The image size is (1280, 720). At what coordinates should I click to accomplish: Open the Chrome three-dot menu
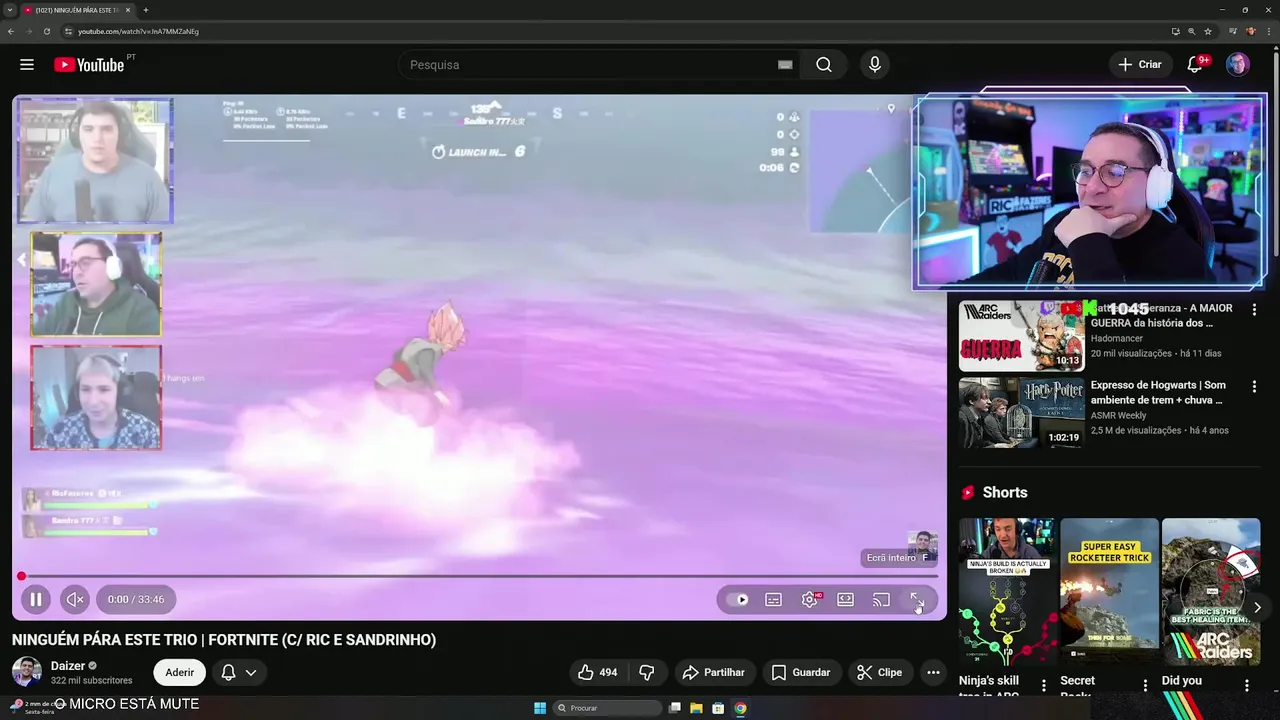[1269, 31]
